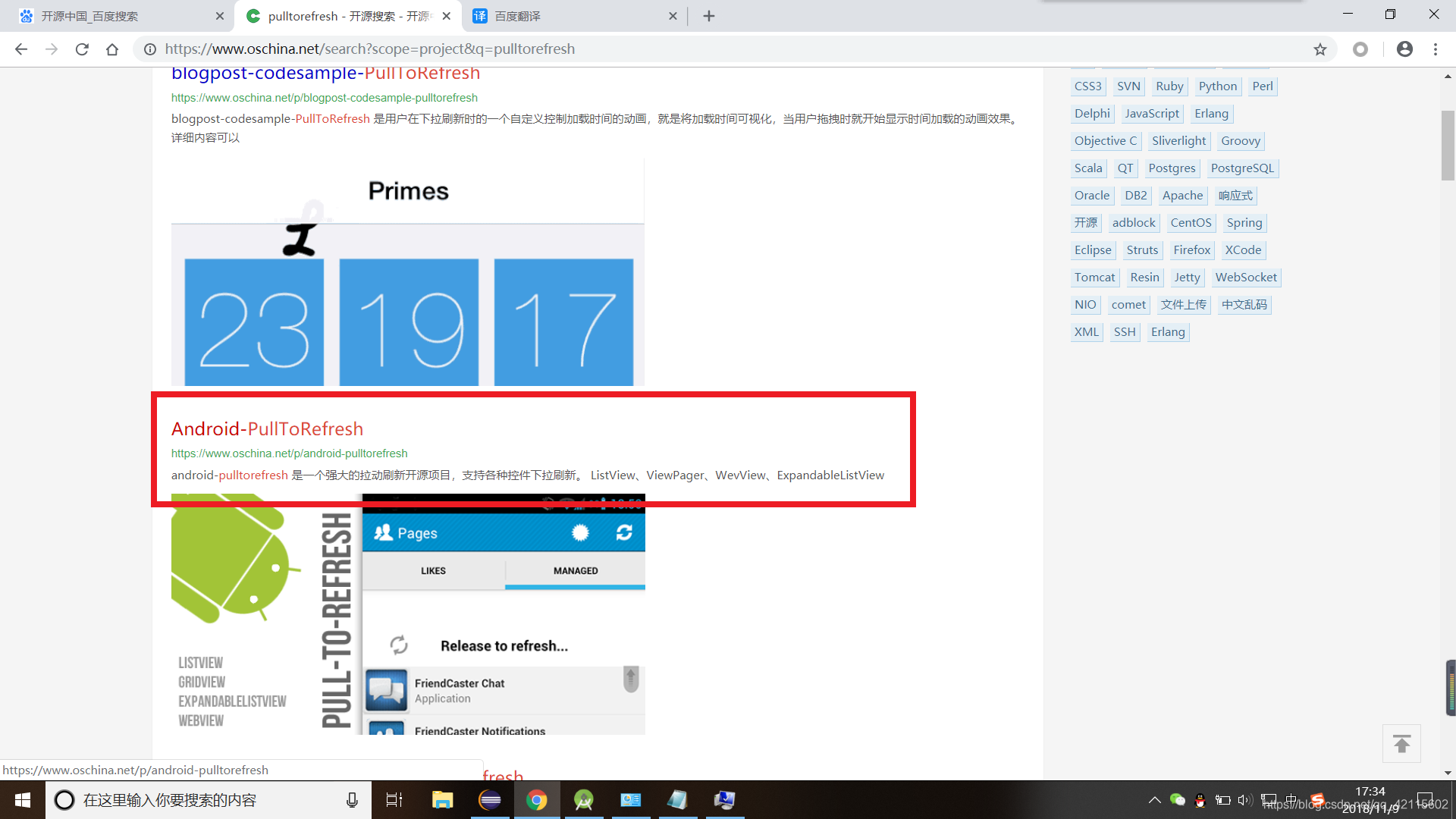Open the browser home page
Screen dimensions: 1456x819
coord(112,49)
